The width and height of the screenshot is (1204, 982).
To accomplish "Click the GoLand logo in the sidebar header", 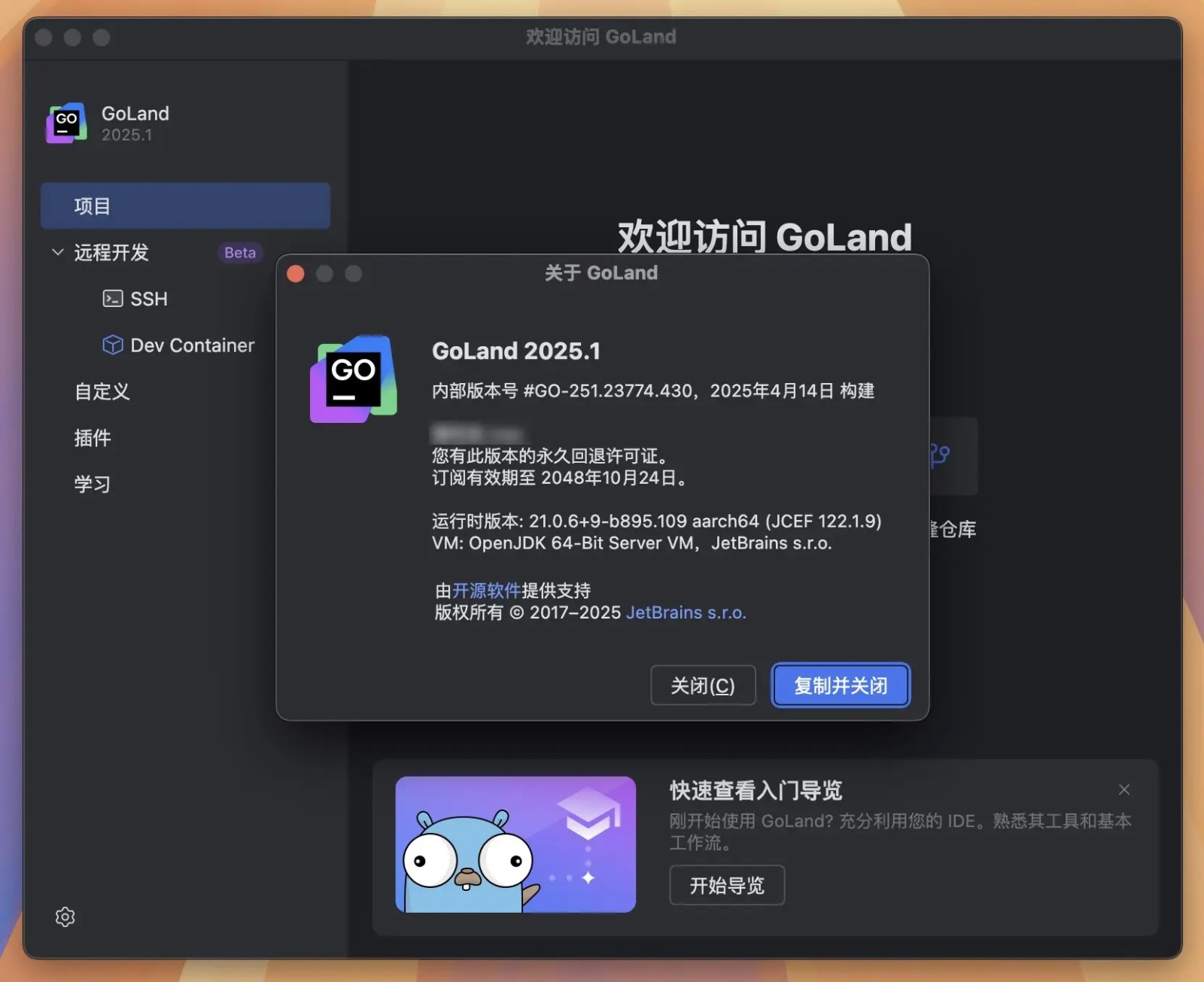I will [x=66, y=123].
